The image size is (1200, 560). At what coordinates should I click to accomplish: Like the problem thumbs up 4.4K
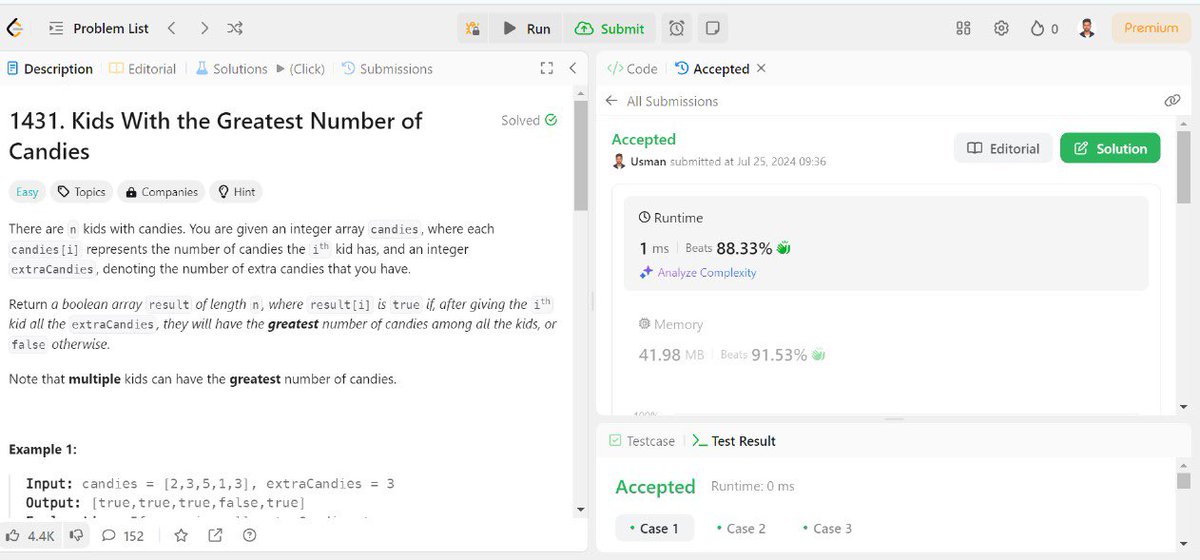point(31,536)
